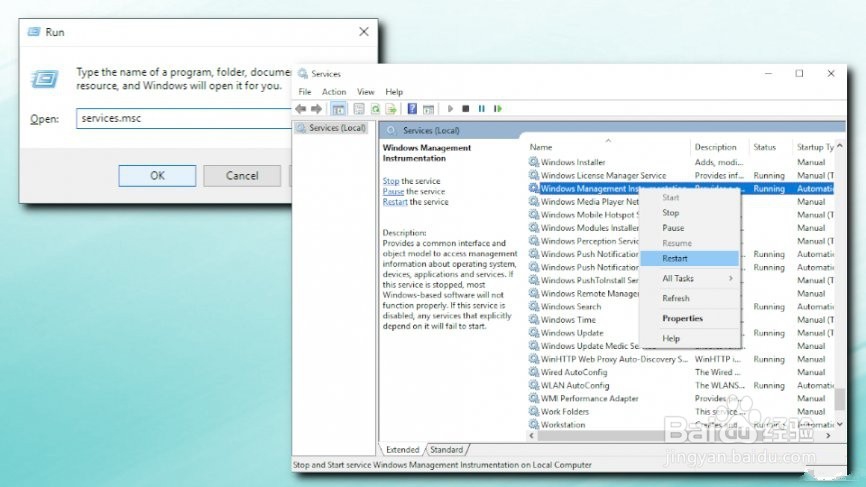
Task: Click the Work Folders gear icon
Action: (534, 411)
